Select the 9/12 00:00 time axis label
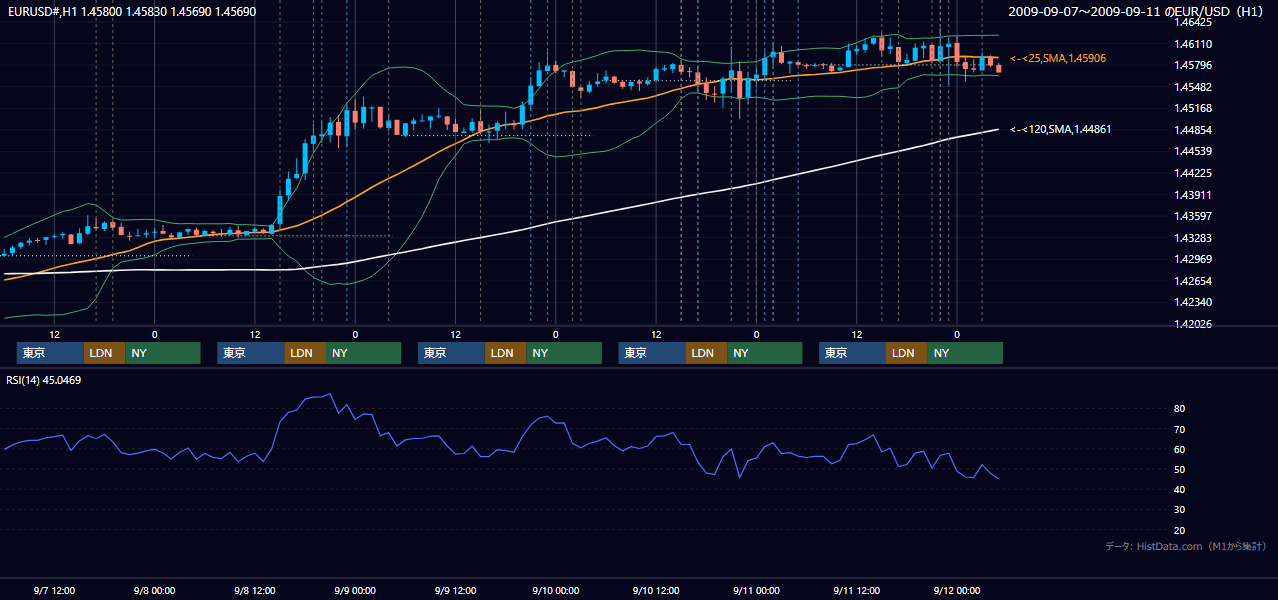Image resolution: width=1278 pixels, height=600 pixels. tap(956, 590)
